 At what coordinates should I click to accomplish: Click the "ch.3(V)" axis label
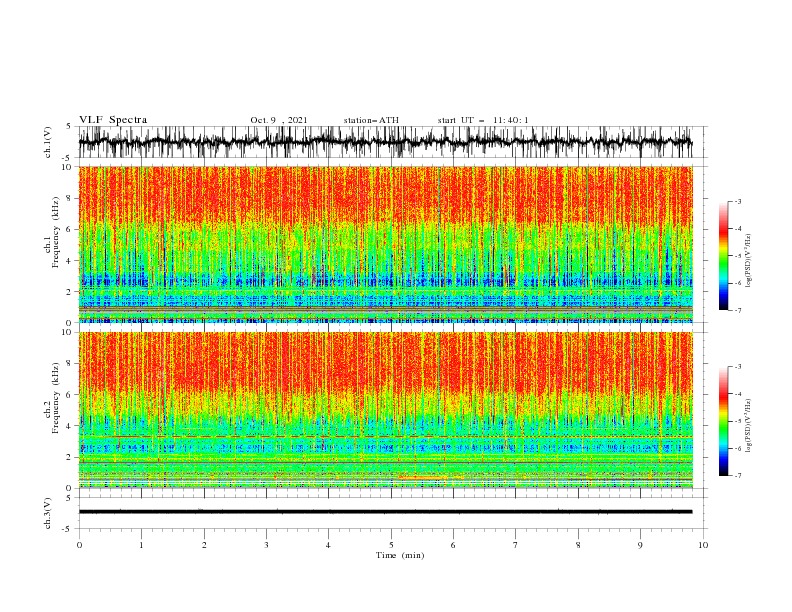point(48,513)
